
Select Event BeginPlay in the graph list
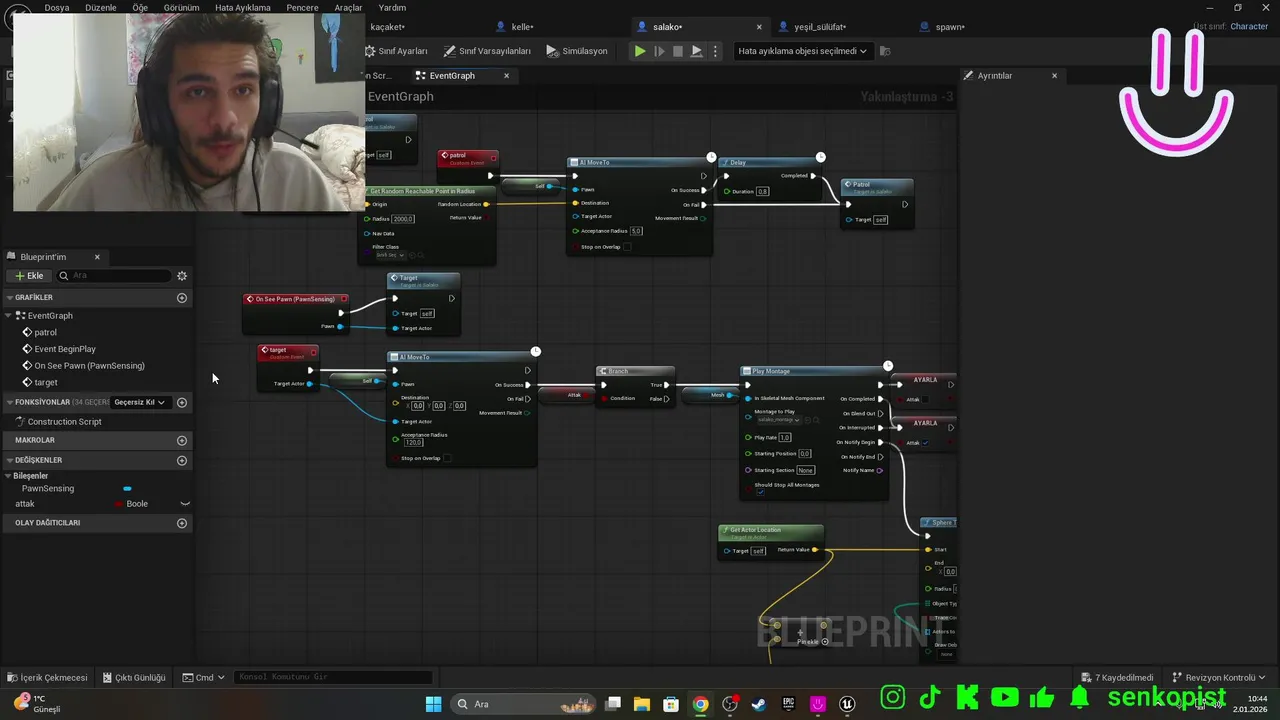pyautogui.click(x=65, y=349)
